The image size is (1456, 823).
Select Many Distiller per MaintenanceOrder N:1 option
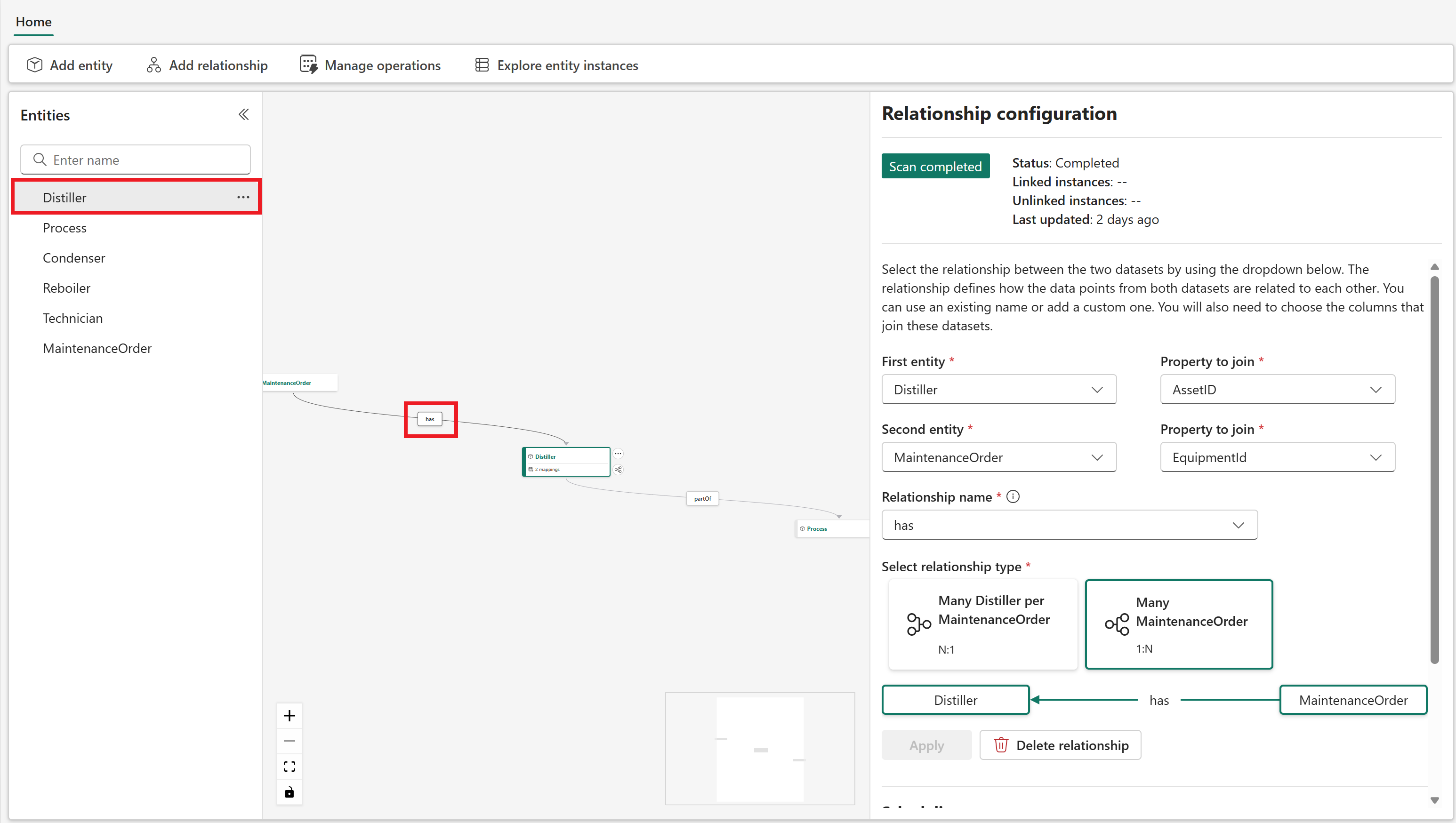(983, 624)
